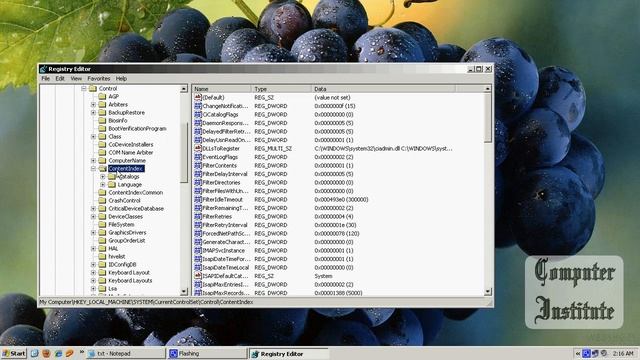
Task: Select the CiCatalogFlags DWORD icon
Action: click(198, 115)
